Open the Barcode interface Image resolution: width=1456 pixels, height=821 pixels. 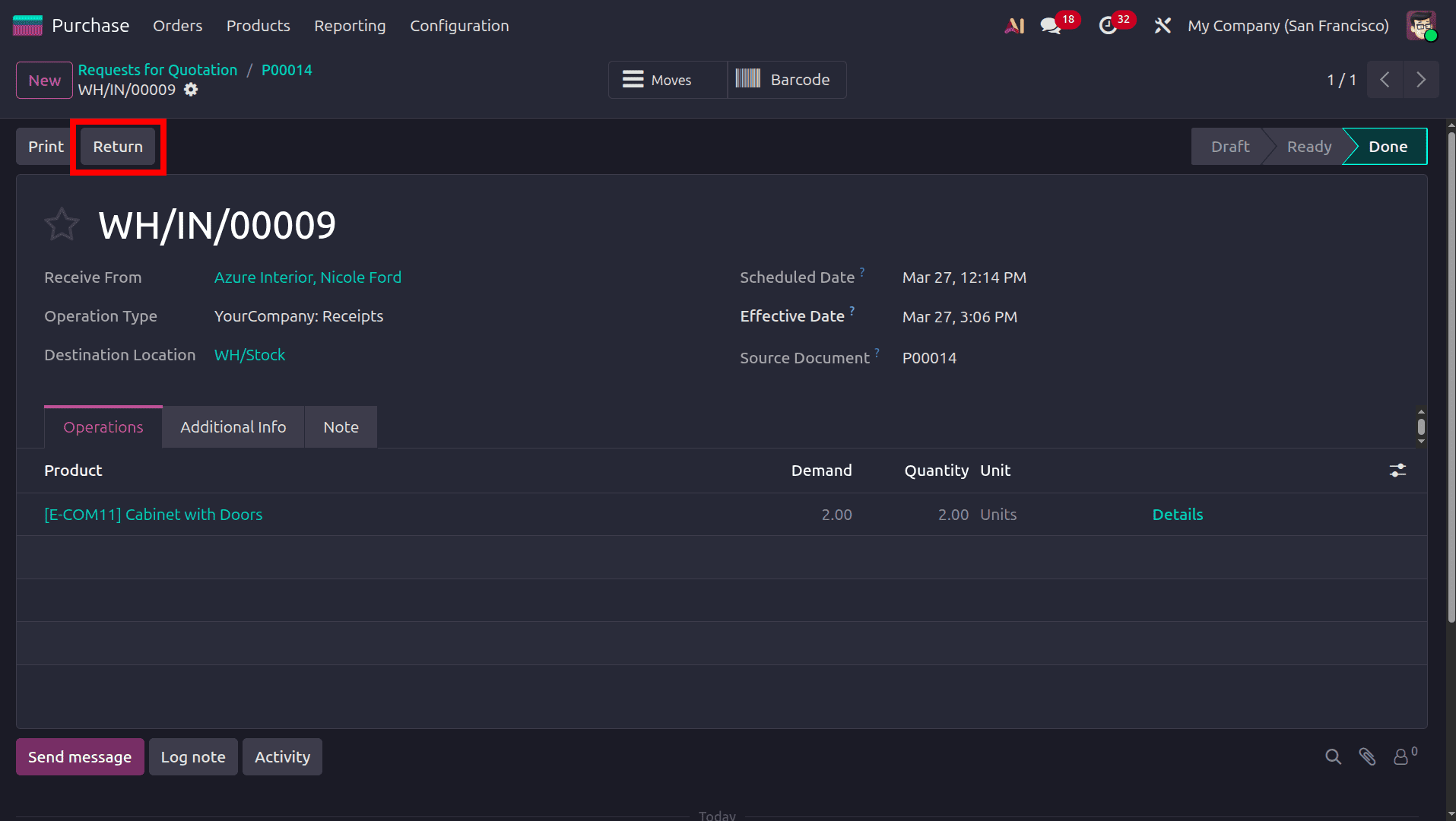(x=786, y=79)
